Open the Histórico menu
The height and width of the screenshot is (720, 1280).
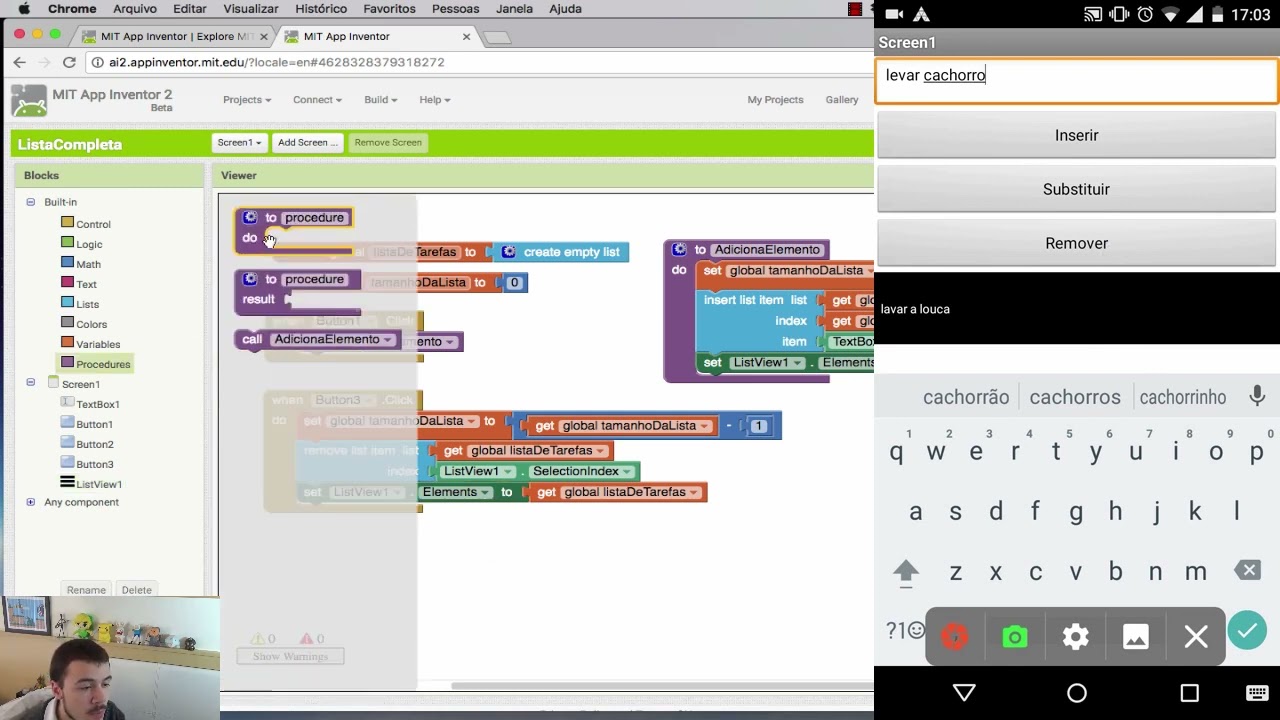tap(321, 9)
